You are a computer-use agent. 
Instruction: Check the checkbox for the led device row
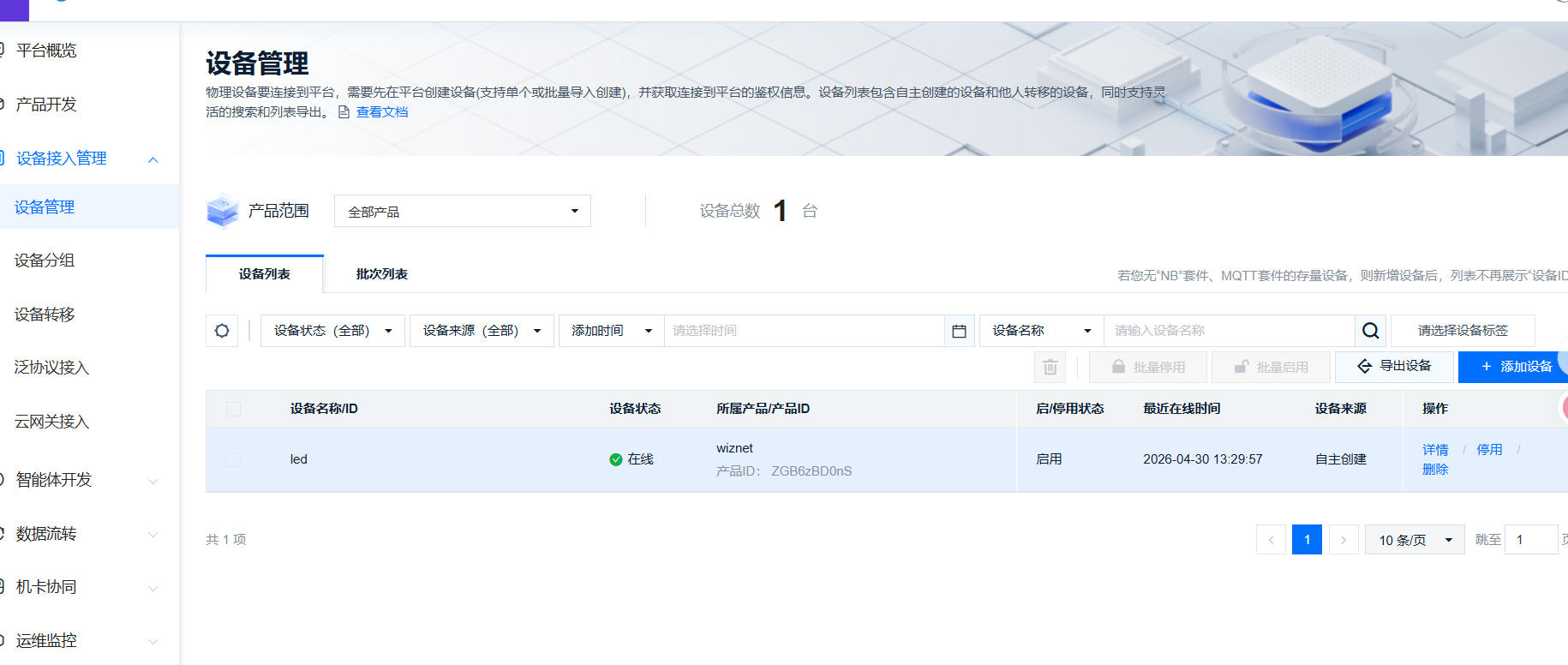(x=233, y=459)
